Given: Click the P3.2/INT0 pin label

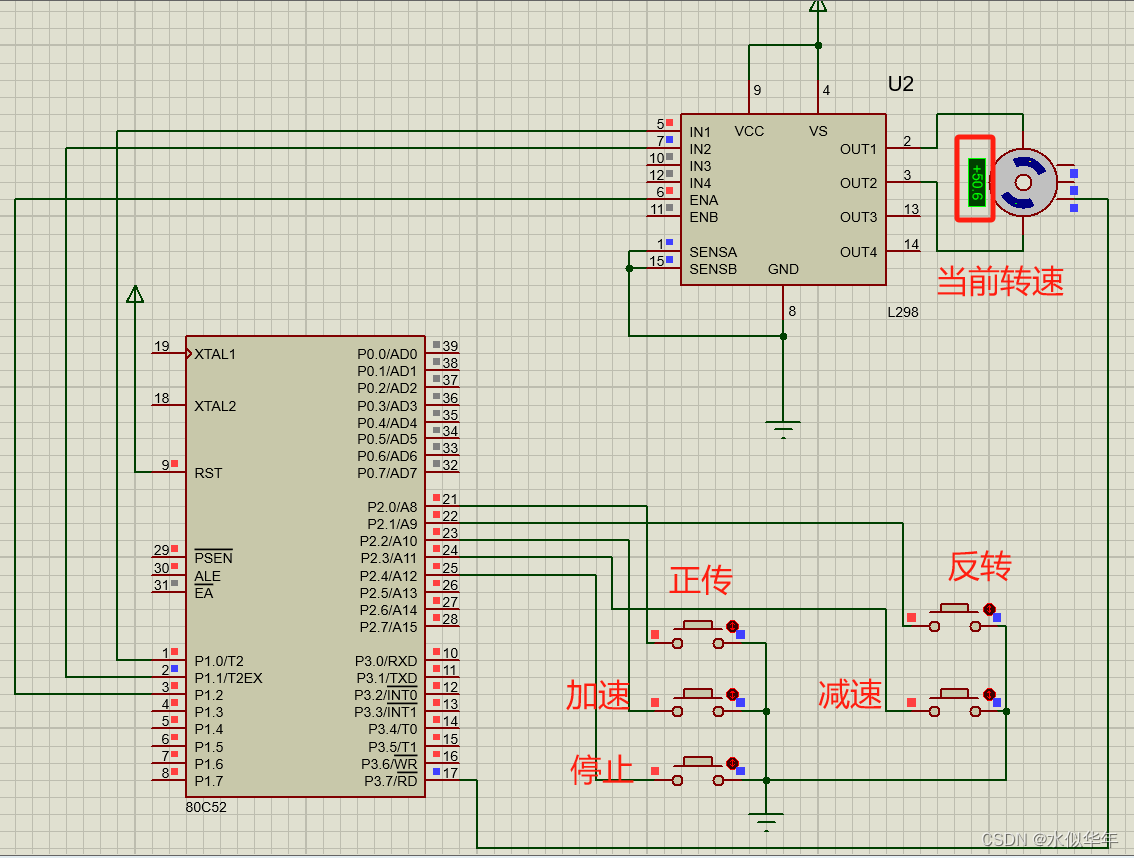Looking at the screenshot, I should [x=385, y=695].
